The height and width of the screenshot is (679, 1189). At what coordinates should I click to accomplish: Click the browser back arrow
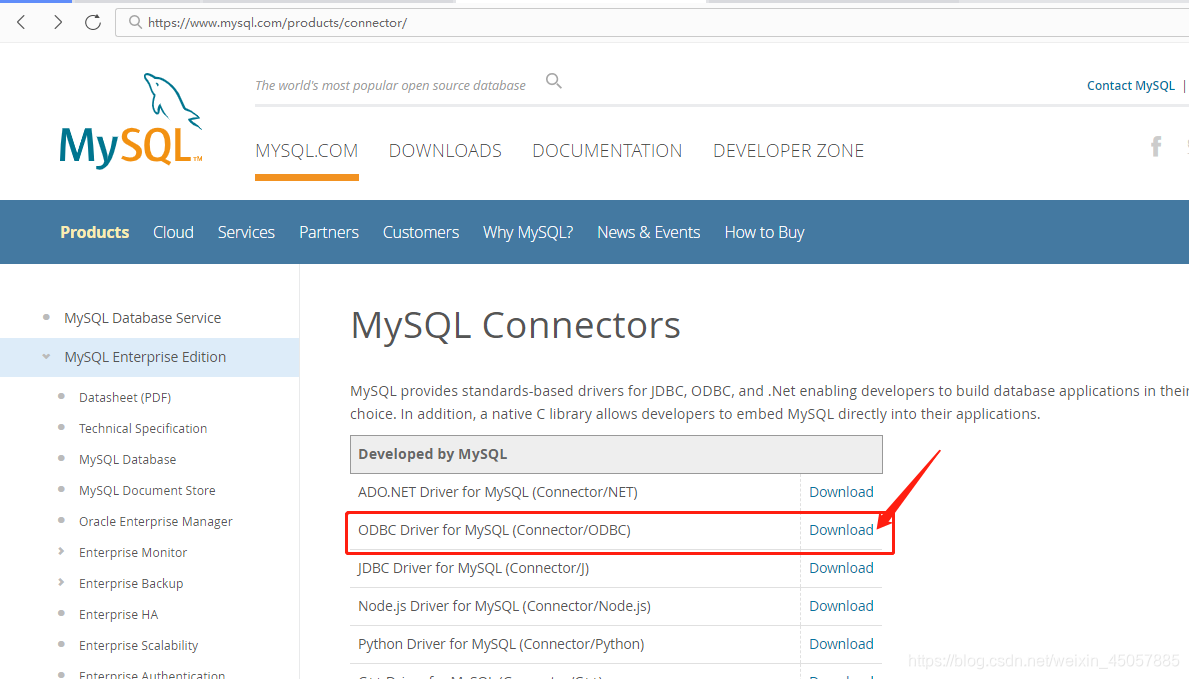pos(21,22)
